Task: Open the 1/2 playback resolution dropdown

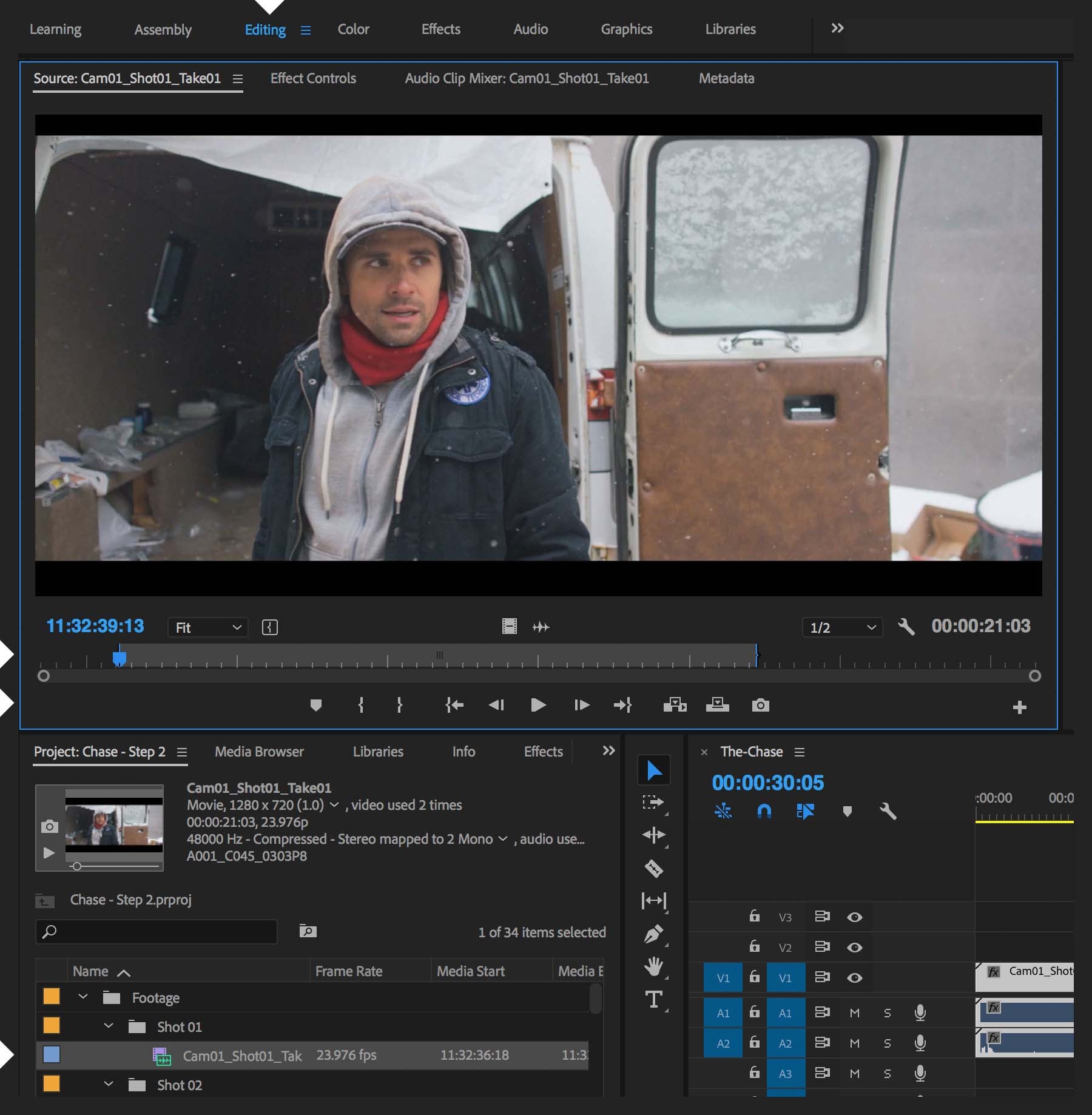Action: tap(842, 627)
